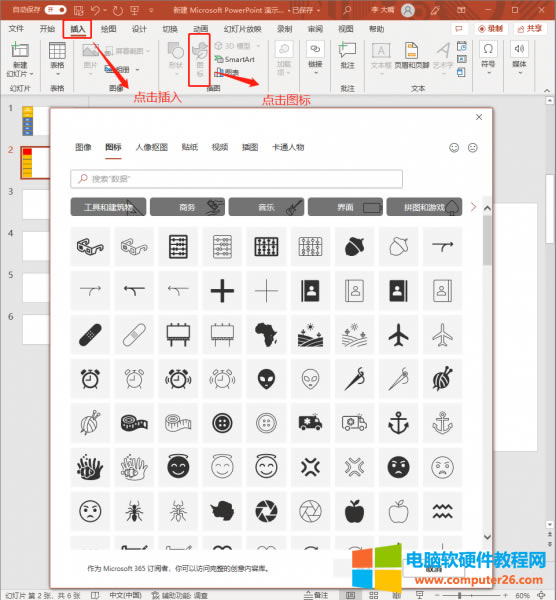This screenshot has height=600, width=556.
Task: Click the icon search input field
Action: [236, 179]
